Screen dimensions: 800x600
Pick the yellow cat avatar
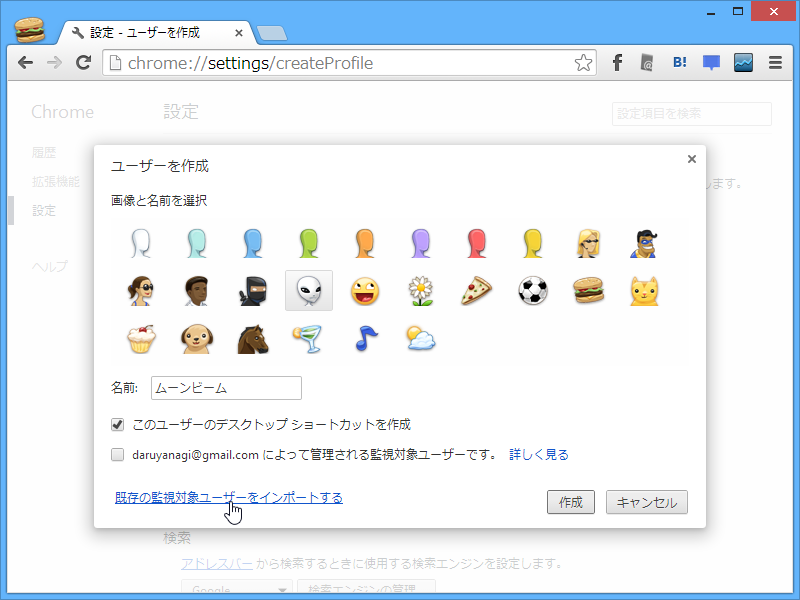point(644,291)
